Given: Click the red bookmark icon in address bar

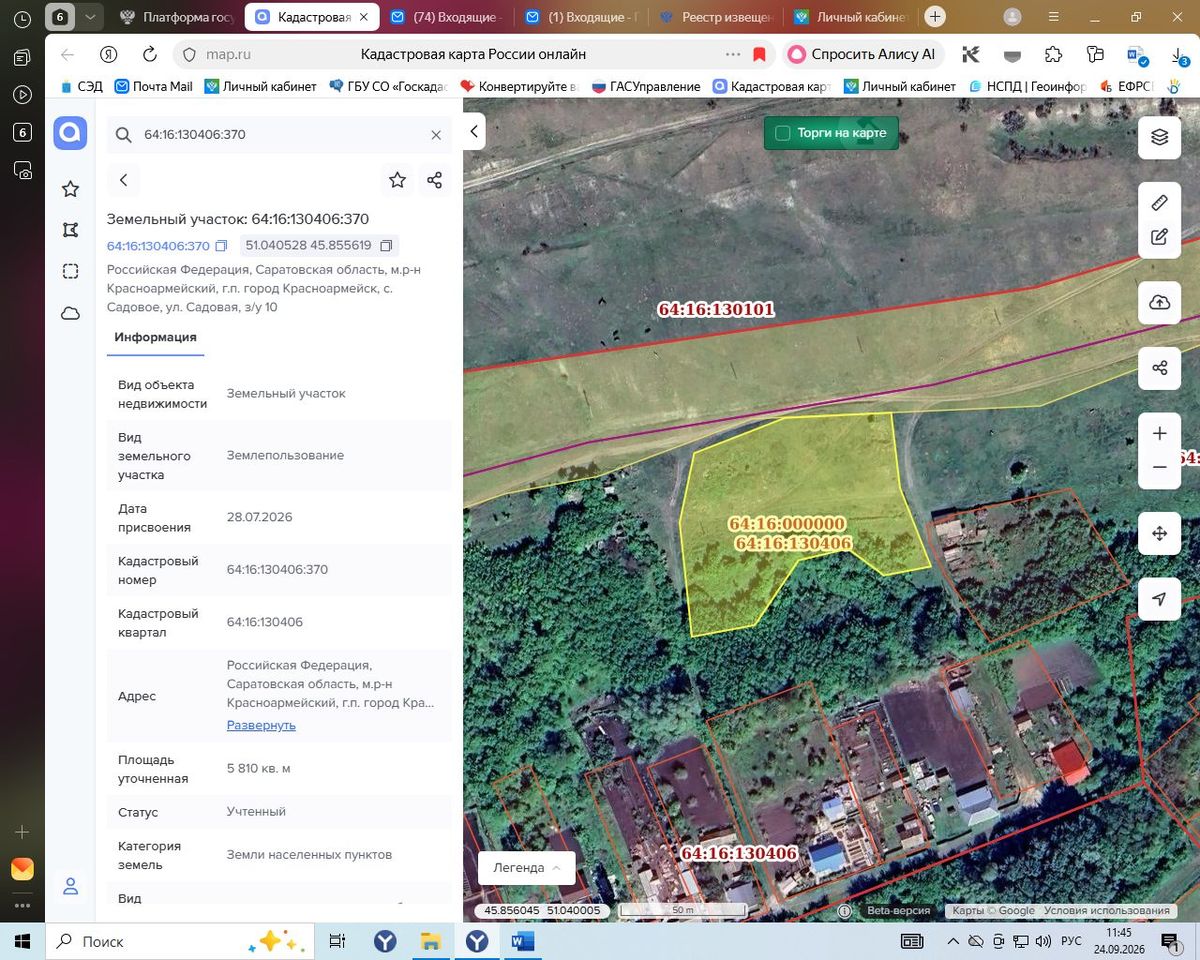Looking at the screenshot, I should (x=760, y=54).
